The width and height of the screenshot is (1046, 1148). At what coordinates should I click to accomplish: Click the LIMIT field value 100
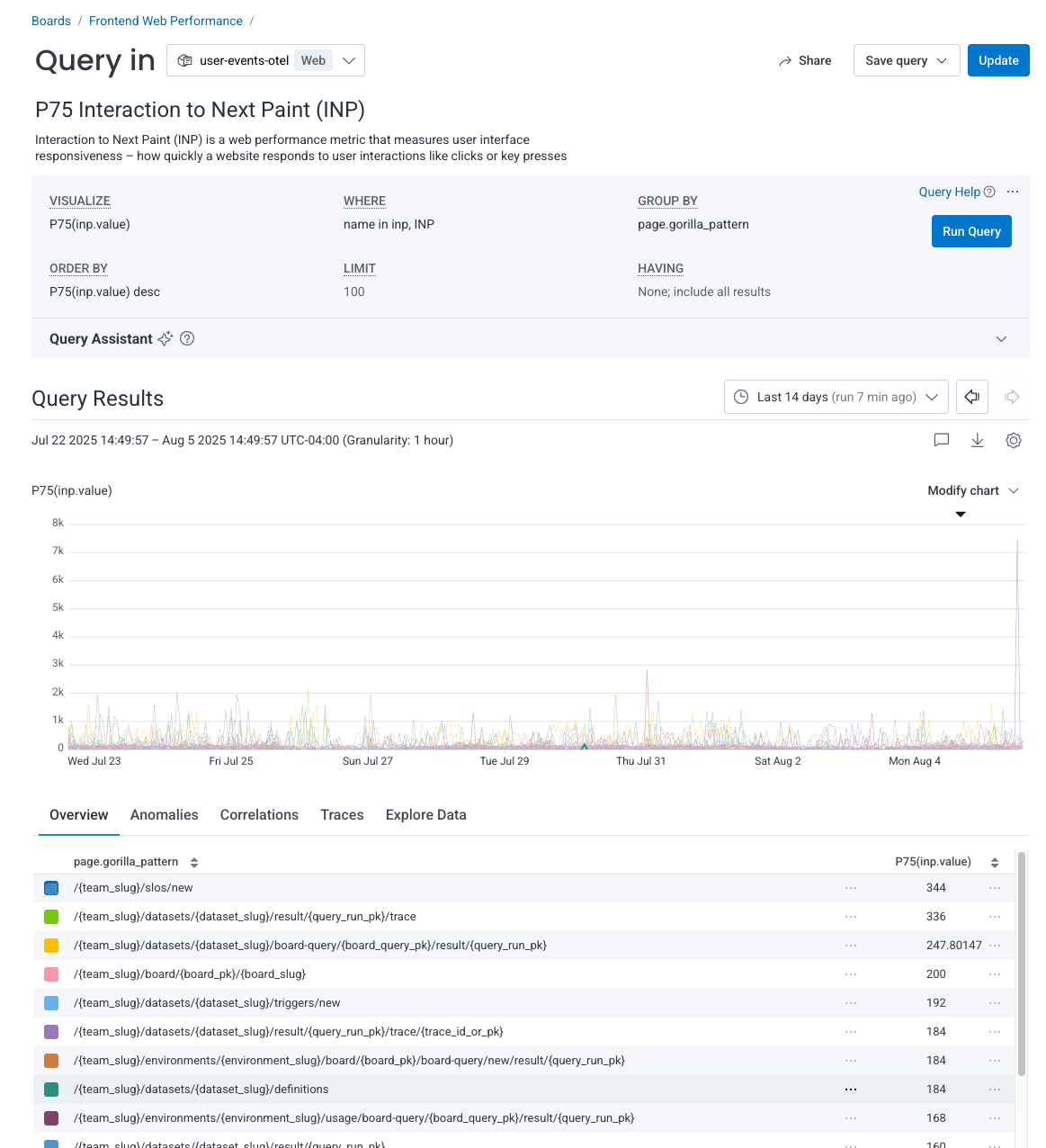click(354, 291)
